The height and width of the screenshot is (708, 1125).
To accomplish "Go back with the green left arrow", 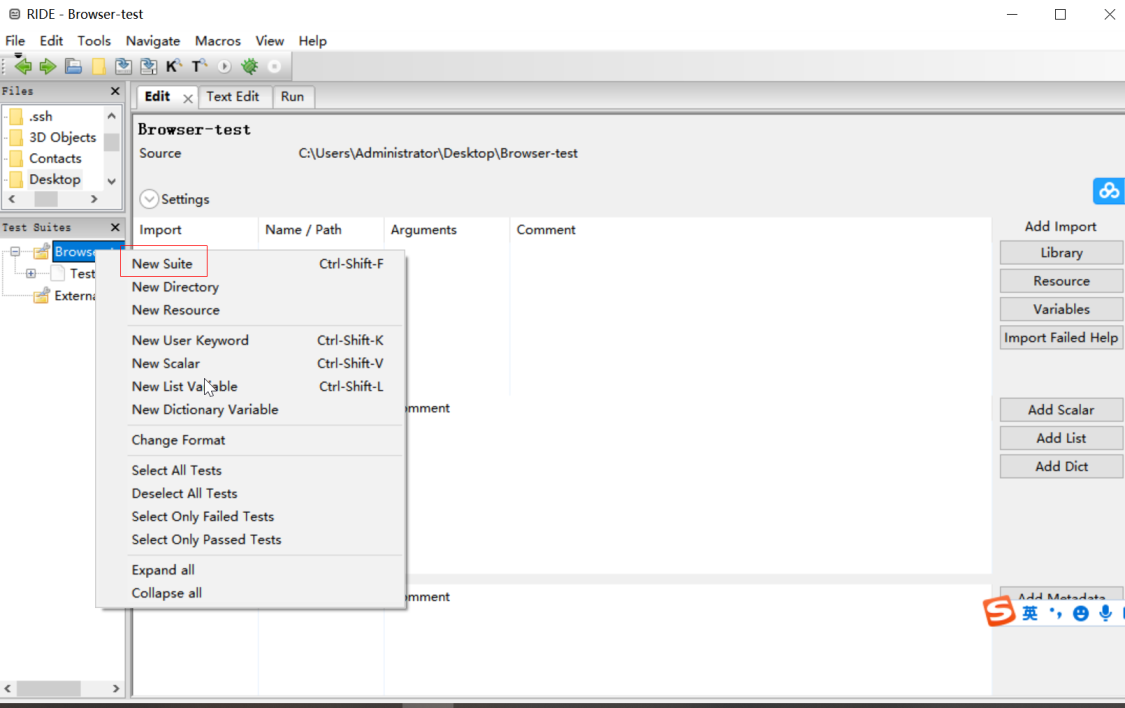I will [x=23, y=67].
